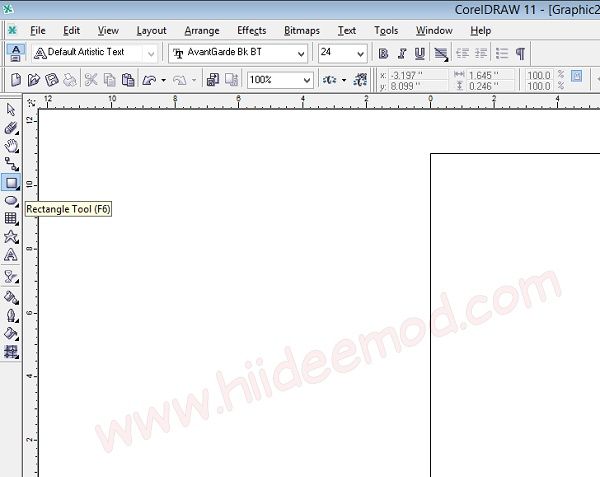Copy selection using the Copy icon
Viewport: 600px width, 477px height.
pos(109,80)
